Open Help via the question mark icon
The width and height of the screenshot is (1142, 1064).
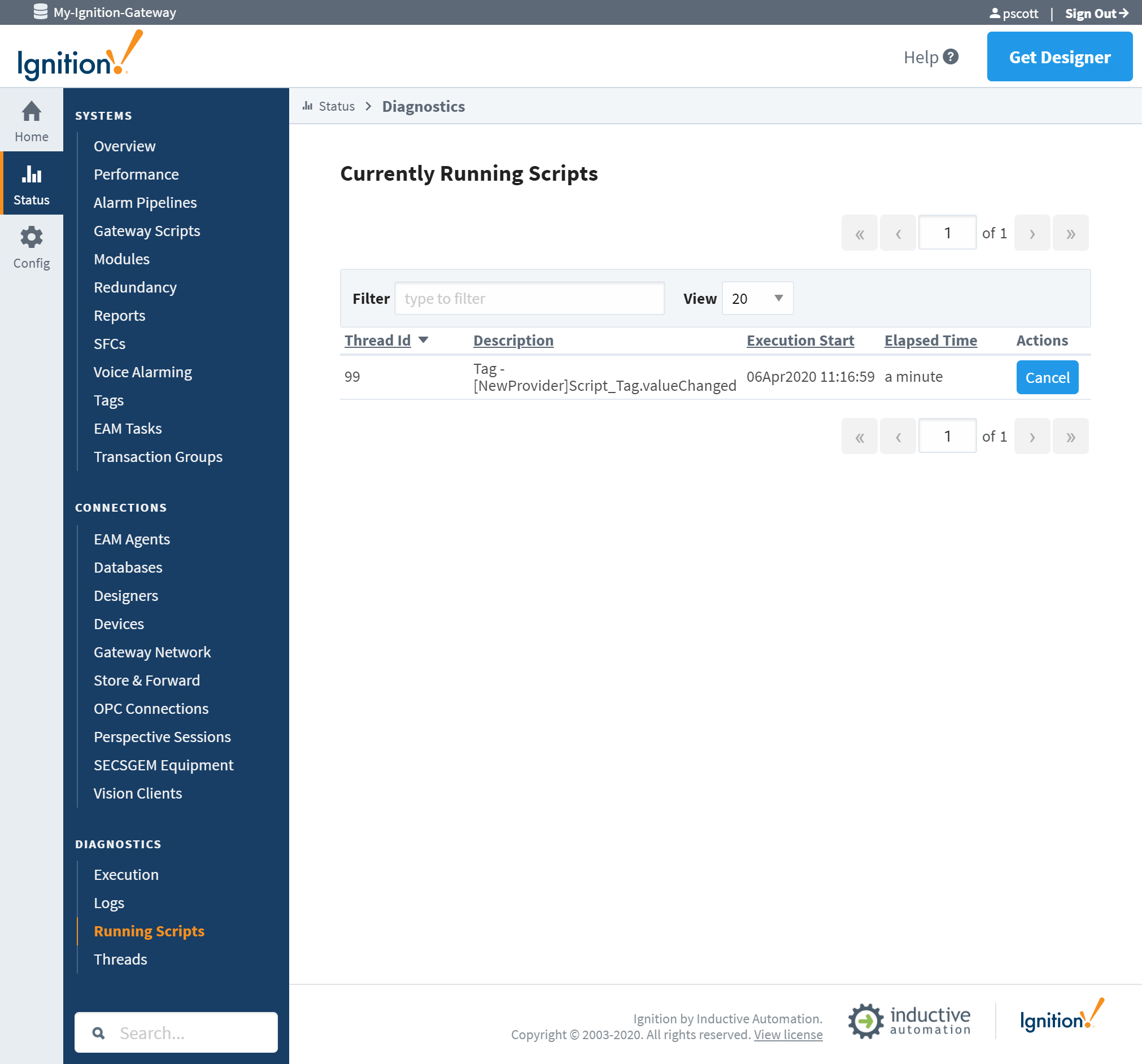[x=951, y=56]
